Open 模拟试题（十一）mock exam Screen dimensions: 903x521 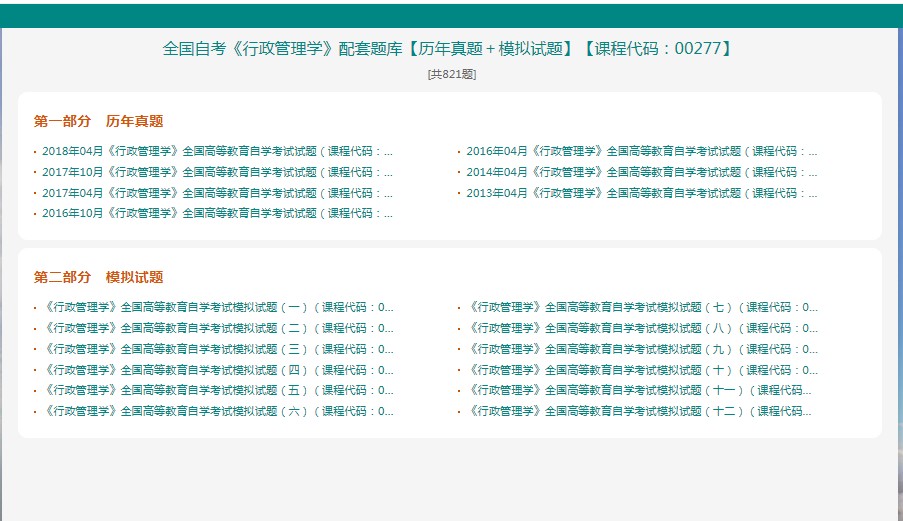(x=640, y=390)
